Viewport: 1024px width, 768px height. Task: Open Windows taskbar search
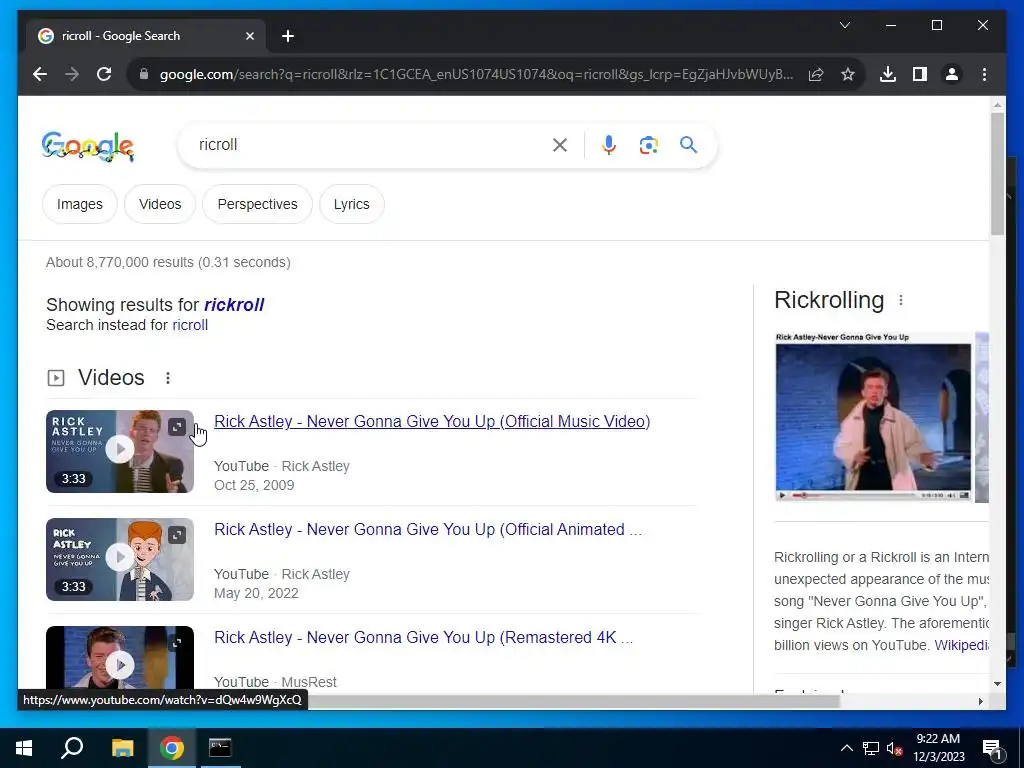coord(72,748)
